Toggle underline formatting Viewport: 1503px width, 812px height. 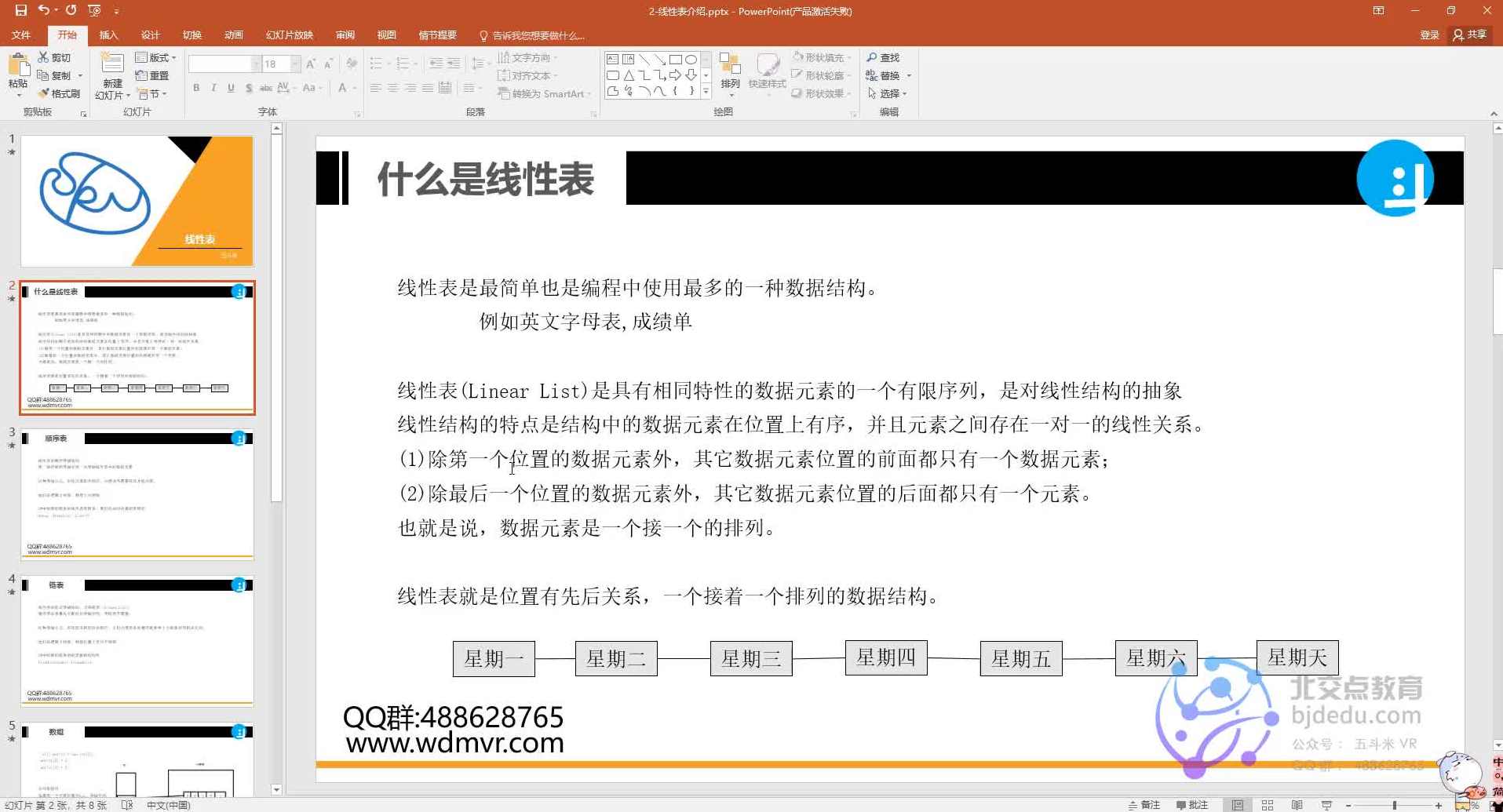230,88
